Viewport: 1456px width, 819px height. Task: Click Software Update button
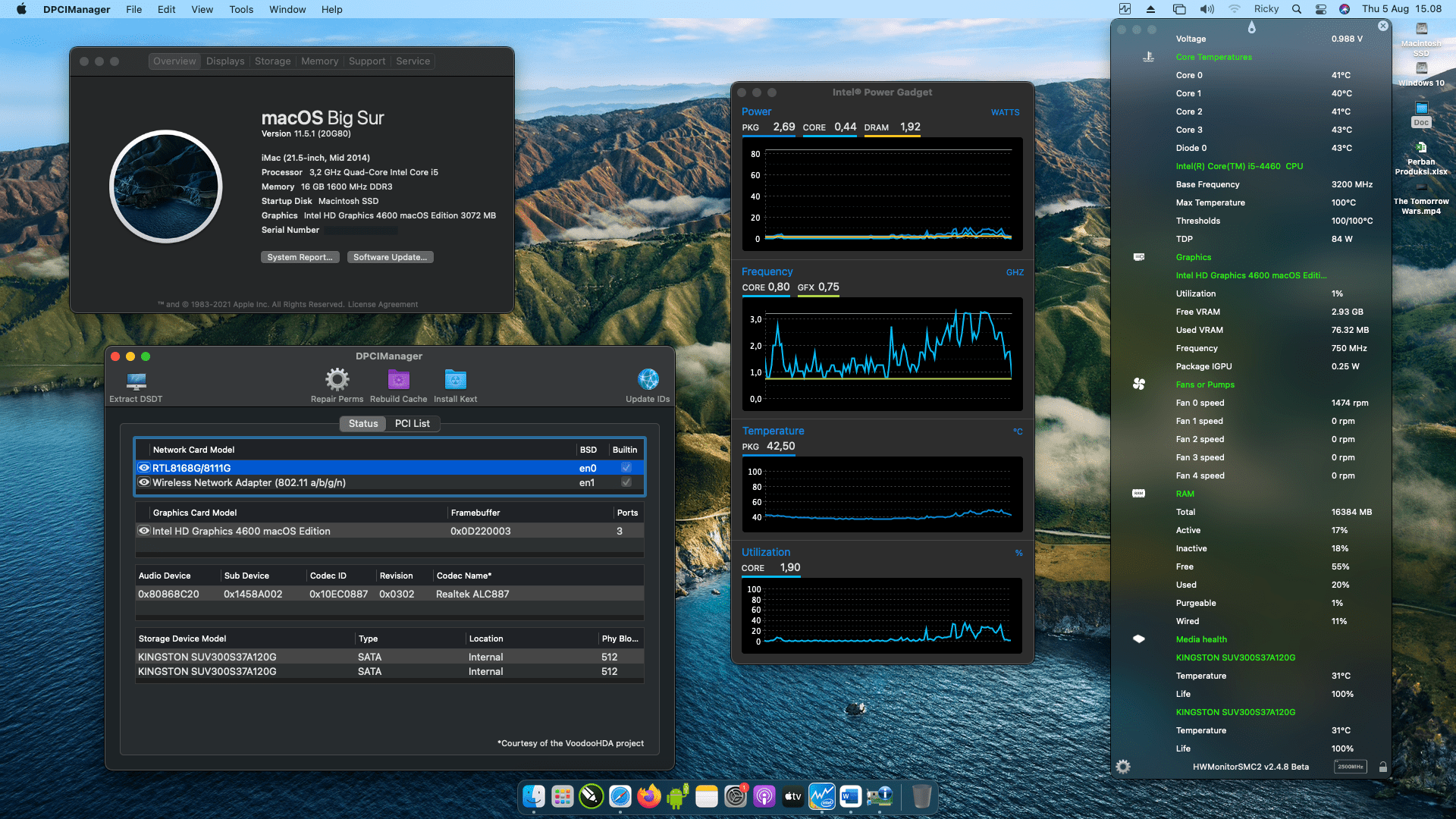pyautogui.click(x=390, y=257)
